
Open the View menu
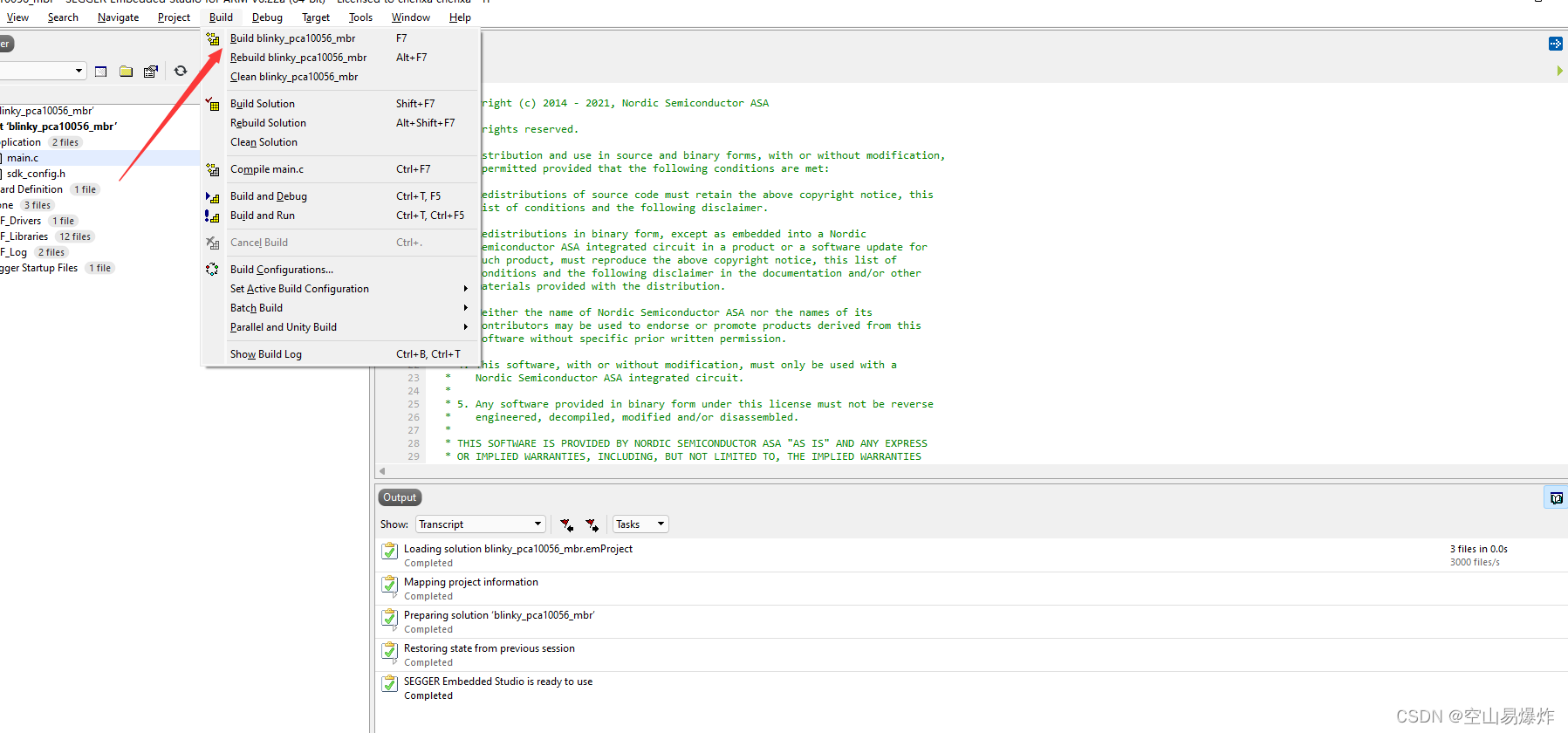tap(17, 17)
